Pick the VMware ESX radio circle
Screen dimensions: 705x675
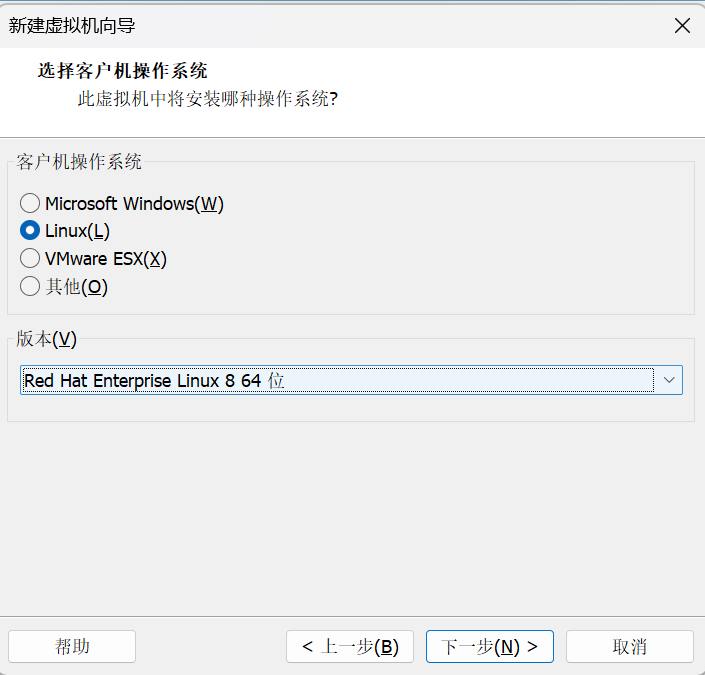(x=30, y=259)
